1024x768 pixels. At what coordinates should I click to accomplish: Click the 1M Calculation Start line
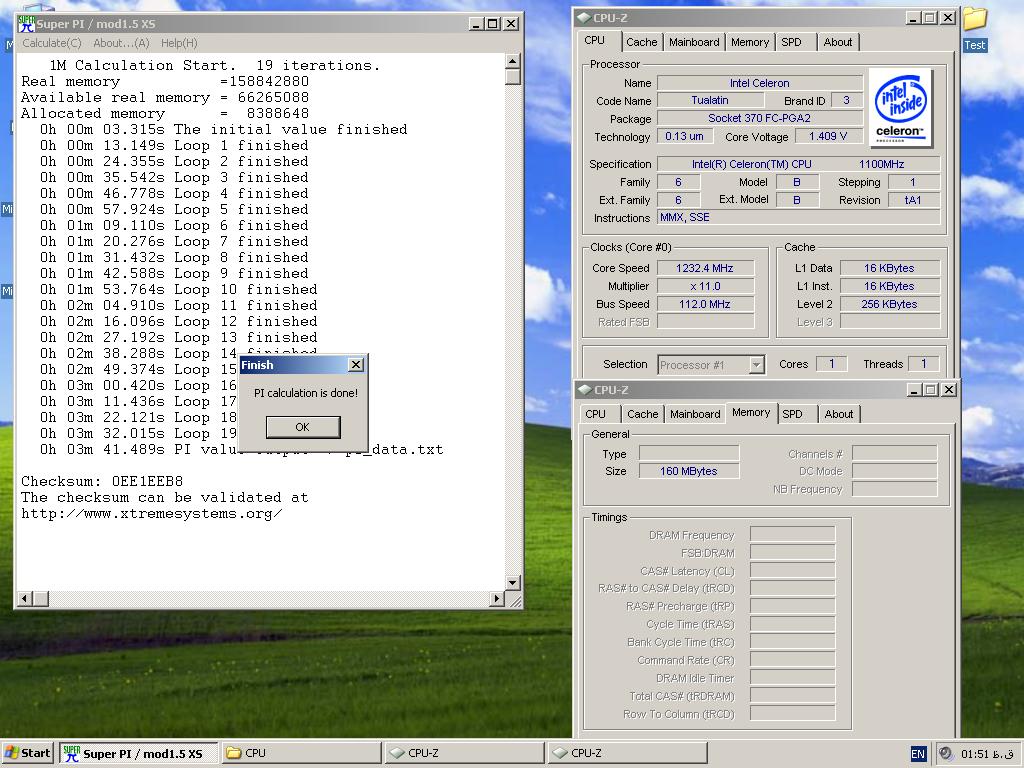coord(214,65)
